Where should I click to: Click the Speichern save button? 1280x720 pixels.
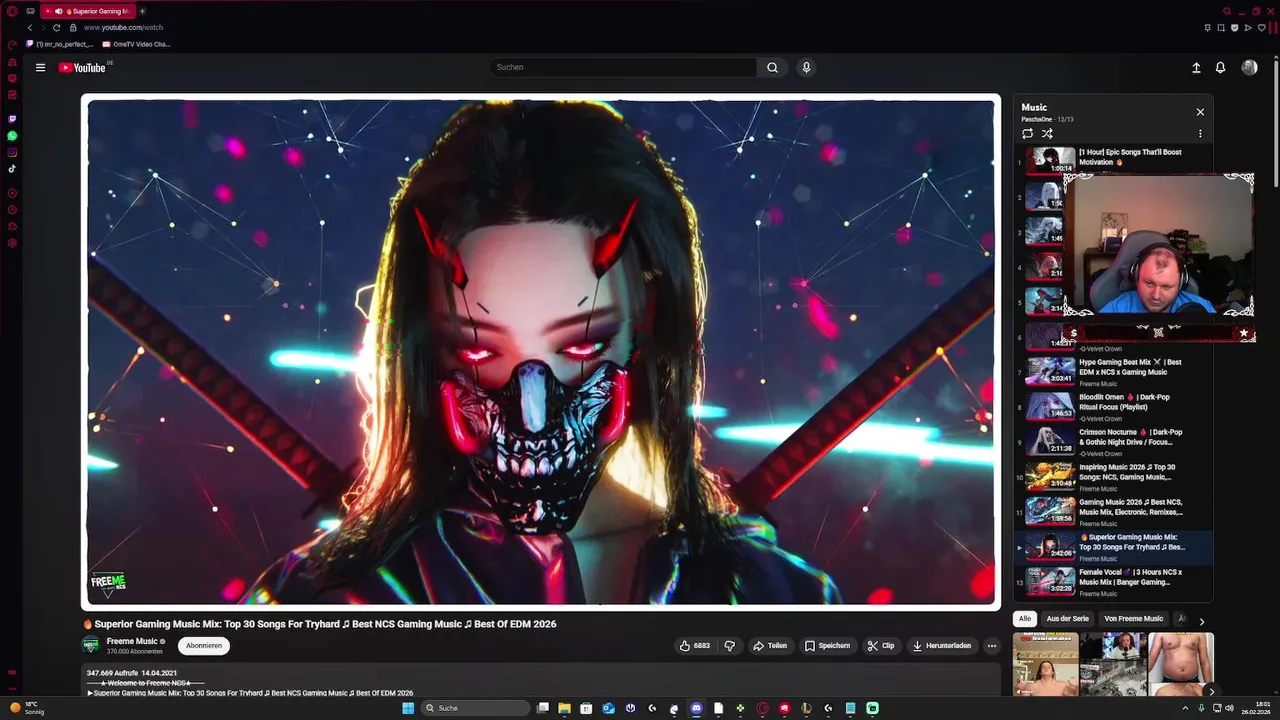827,646
